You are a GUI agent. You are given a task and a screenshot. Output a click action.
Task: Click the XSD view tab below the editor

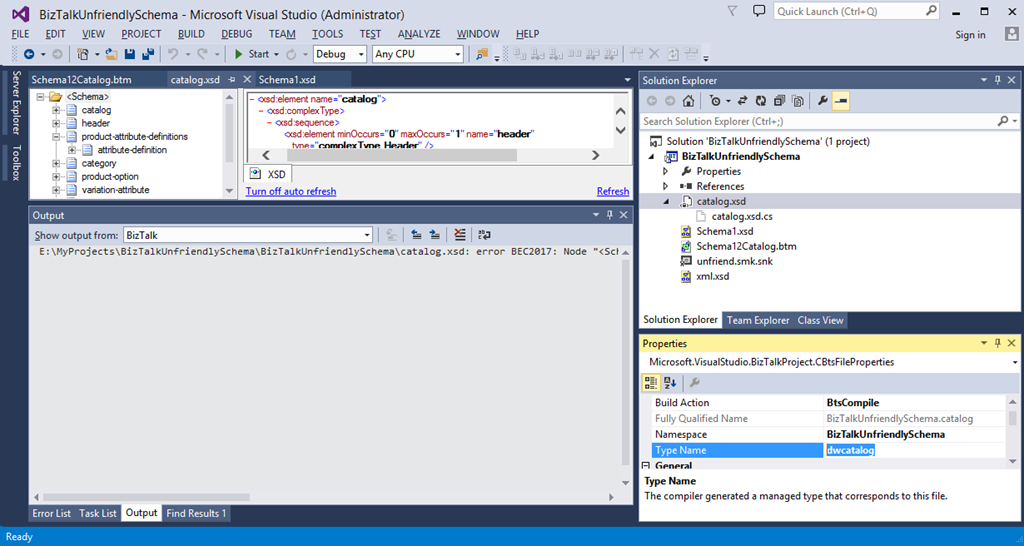[x=268, y=174]
